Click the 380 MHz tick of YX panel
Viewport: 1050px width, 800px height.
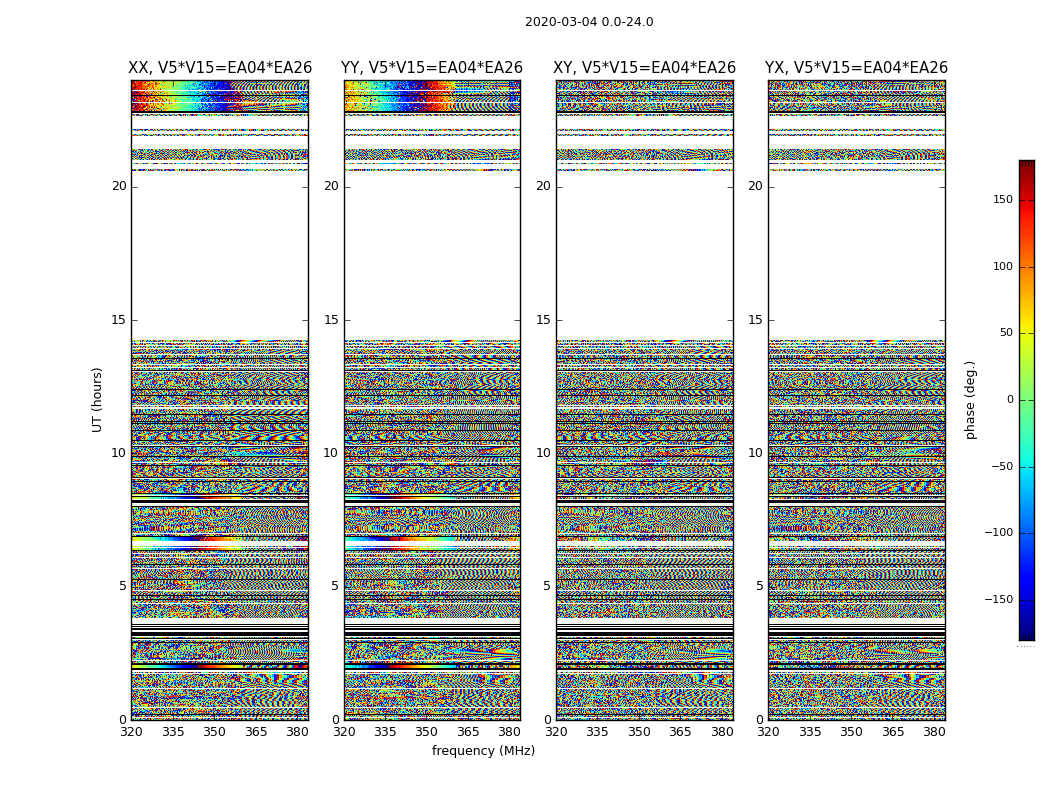(934, 732)
